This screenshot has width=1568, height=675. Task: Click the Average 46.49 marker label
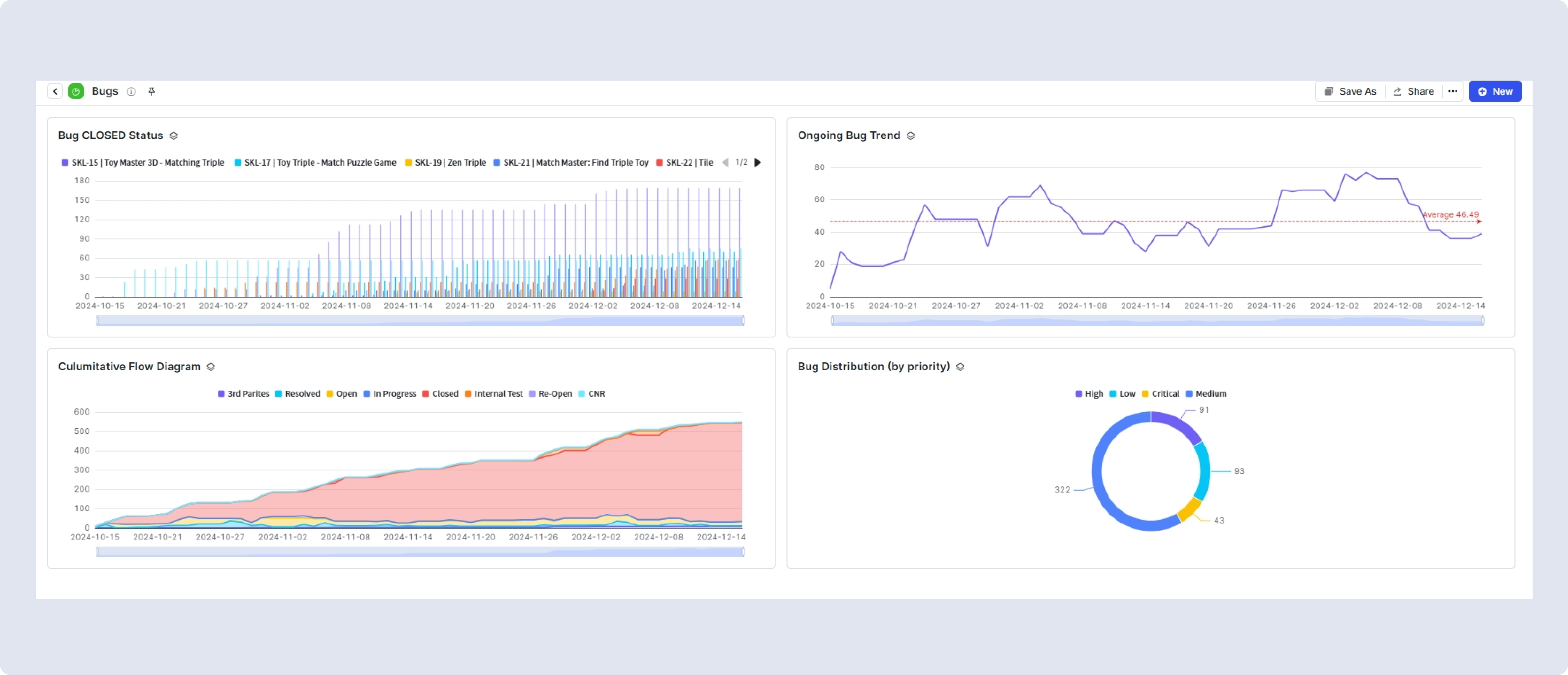pos(1451,214)
